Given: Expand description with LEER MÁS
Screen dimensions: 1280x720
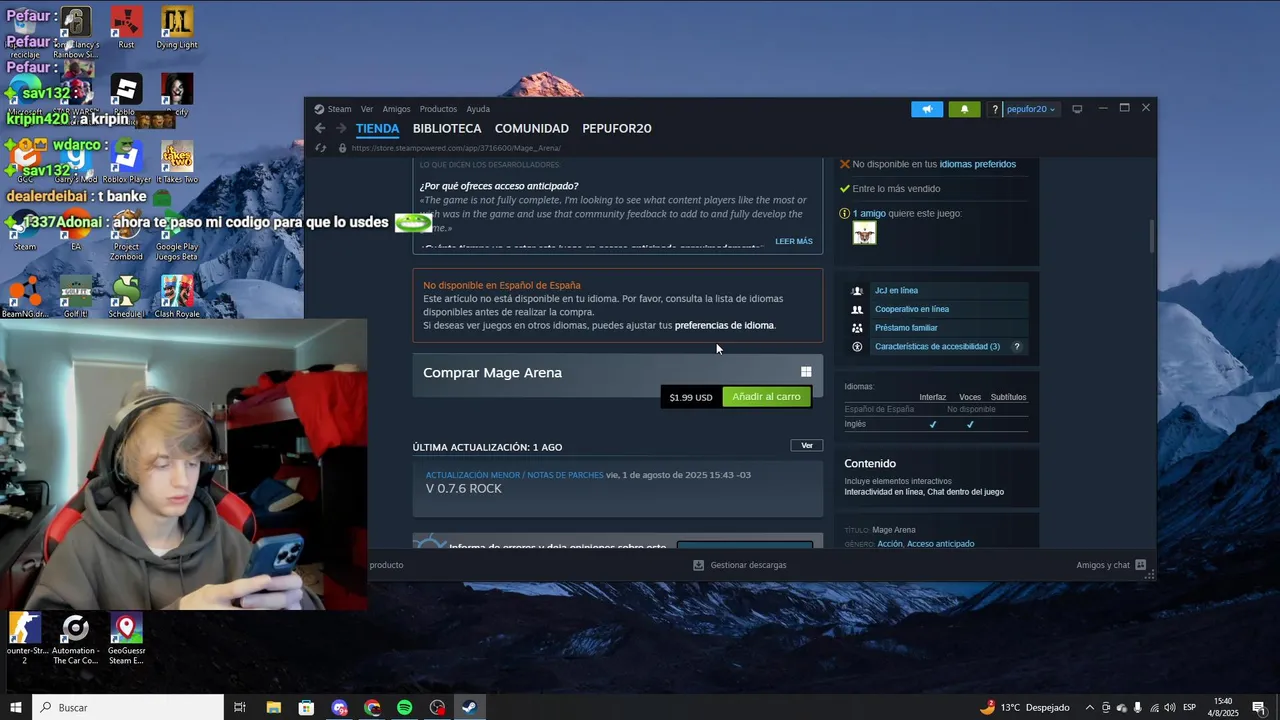Looking at the screenshot, I should 794,241.
